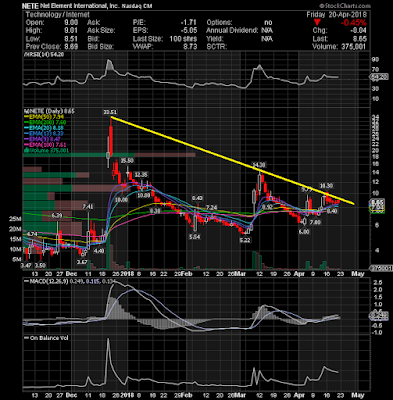Click the Feb marker on the main date axis
Screen dimensions: 393x400
pyautogui.click(x=187, y=274)
